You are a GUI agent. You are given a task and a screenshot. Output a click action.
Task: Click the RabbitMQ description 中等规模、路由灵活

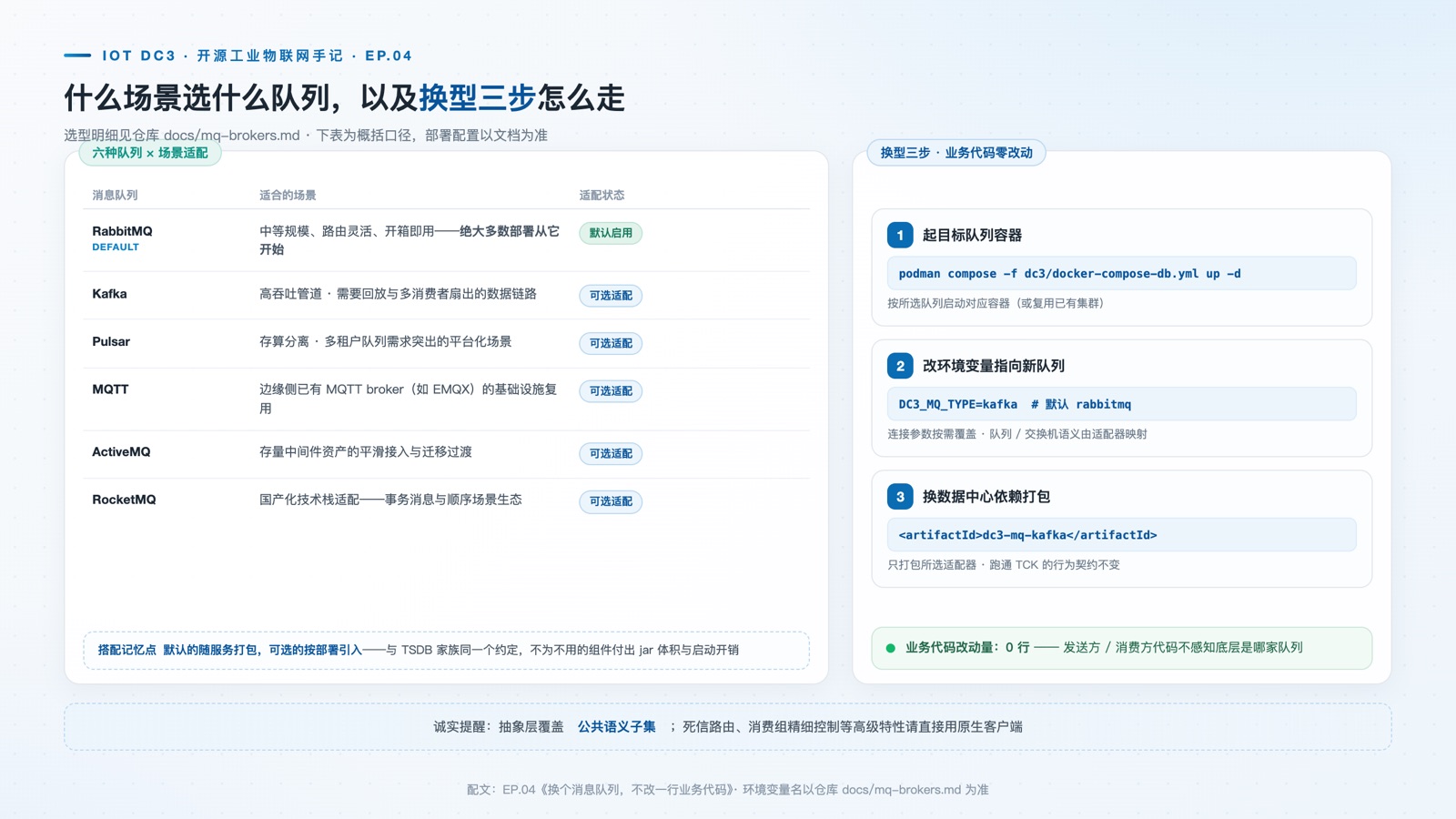pos(409,240)
